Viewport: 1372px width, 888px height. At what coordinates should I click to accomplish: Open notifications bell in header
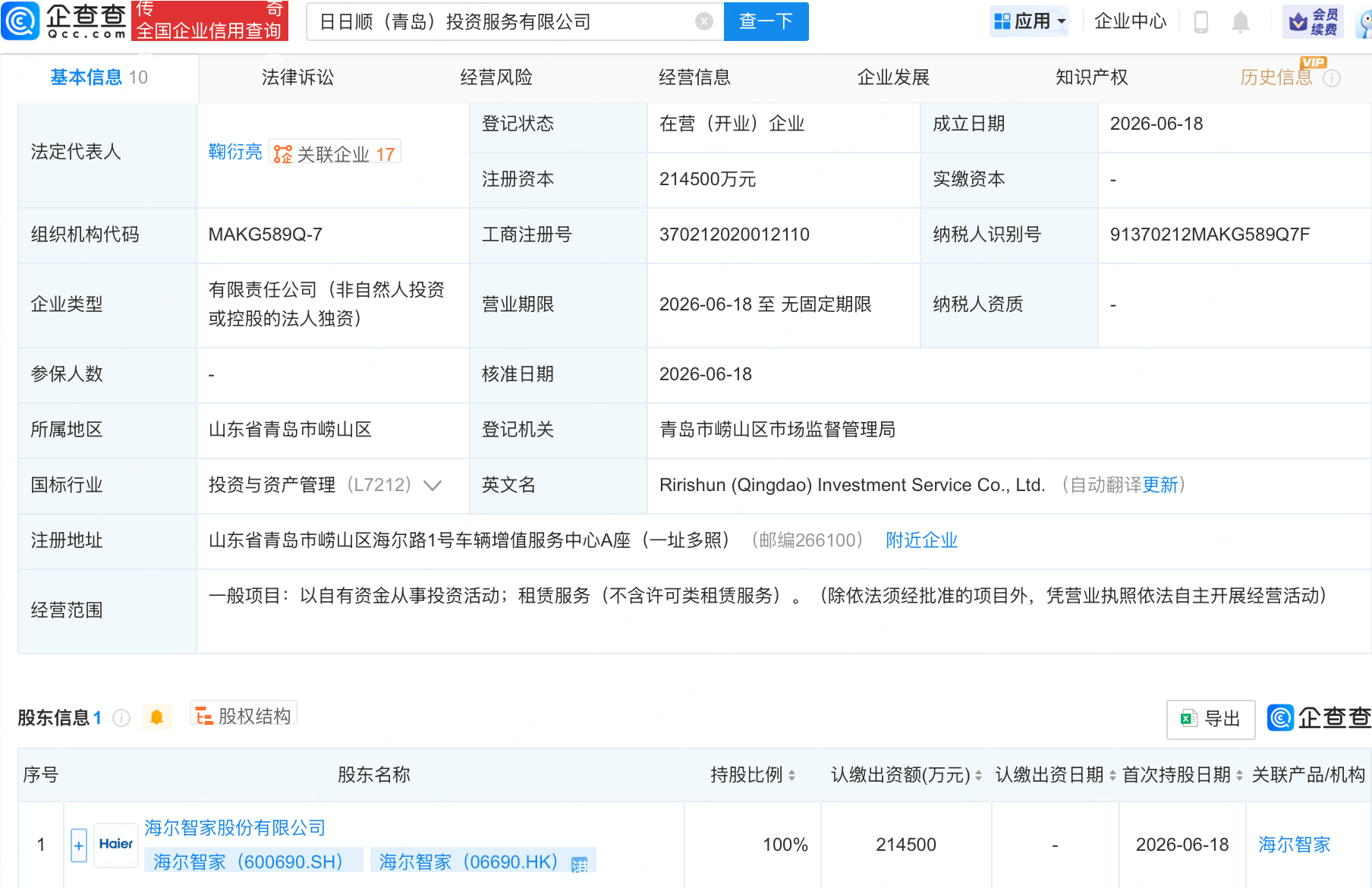(1241, 21)
